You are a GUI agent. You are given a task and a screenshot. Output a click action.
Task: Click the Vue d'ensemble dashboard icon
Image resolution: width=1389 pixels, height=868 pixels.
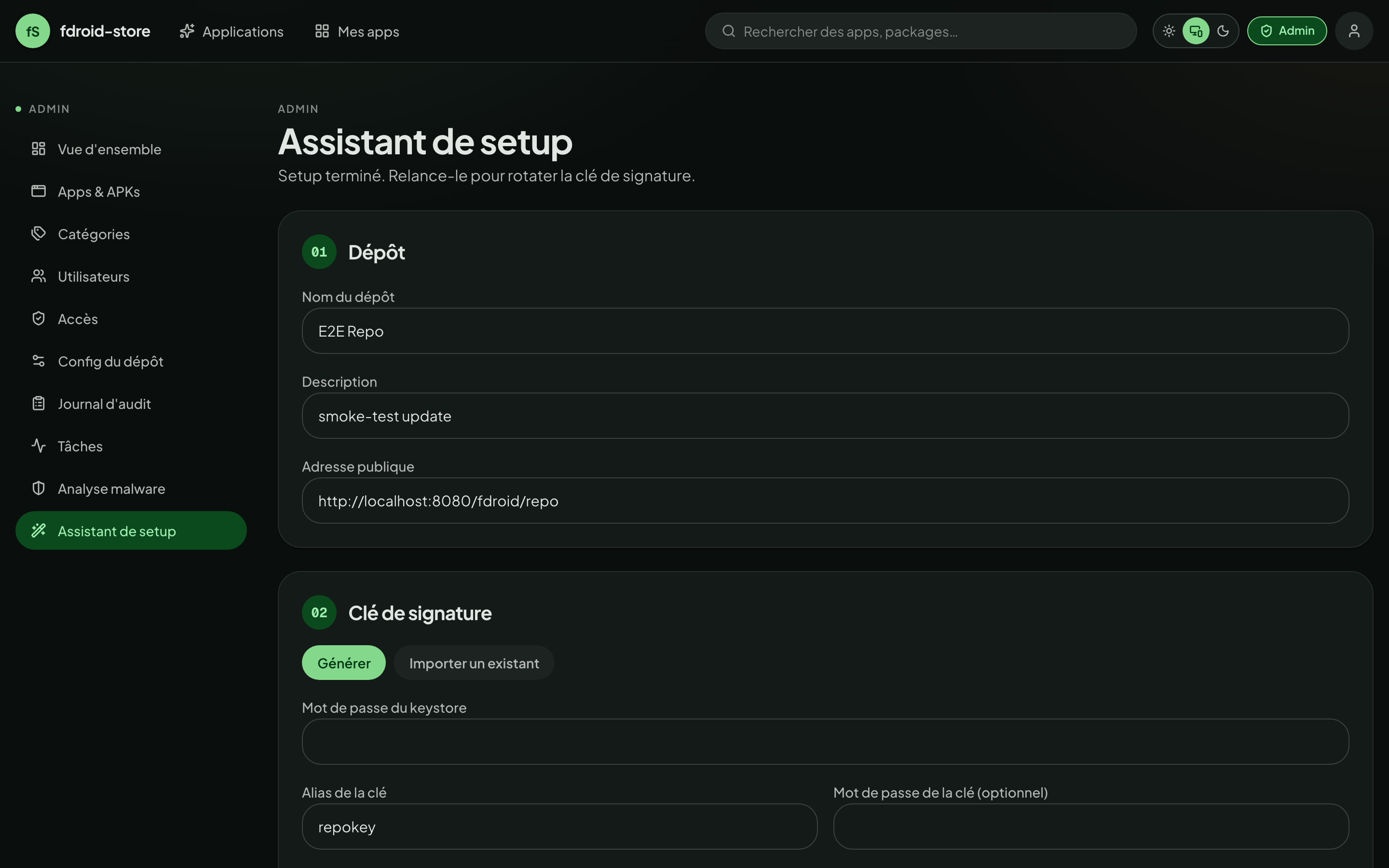coord(39,149)
